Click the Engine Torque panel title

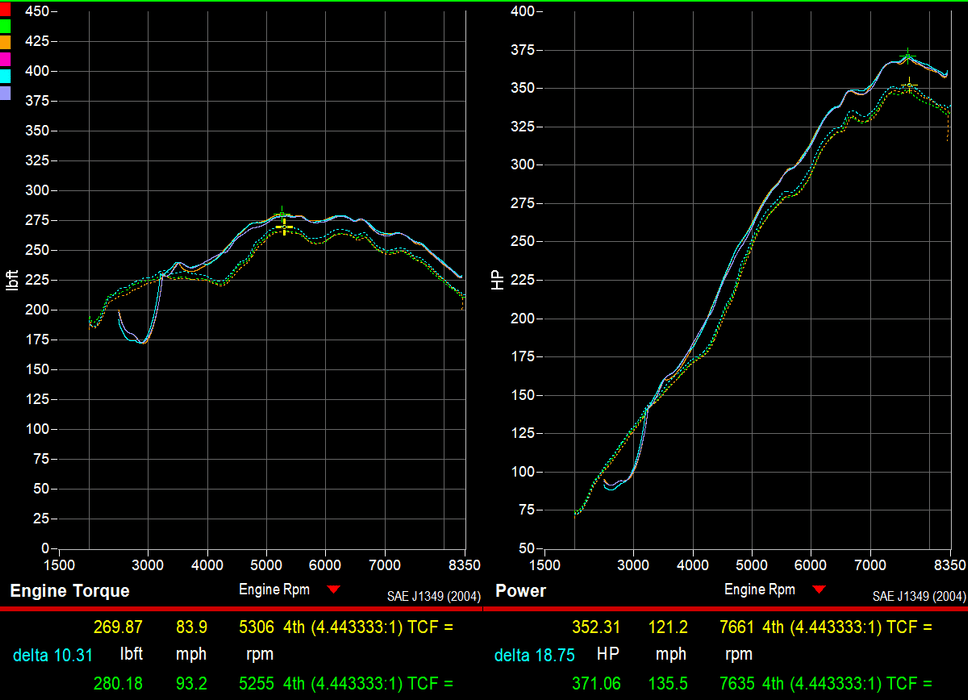click(x=69, y=591)
